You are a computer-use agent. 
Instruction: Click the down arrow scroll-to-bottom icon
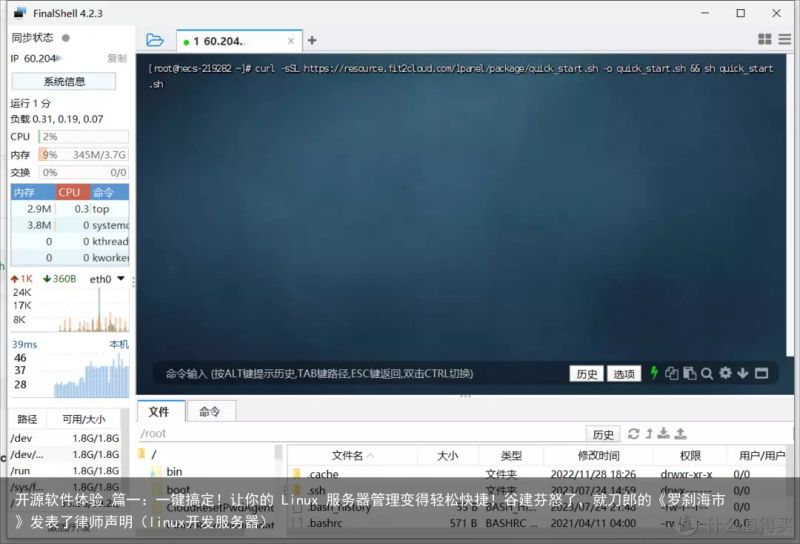click(x=743, y=373)
